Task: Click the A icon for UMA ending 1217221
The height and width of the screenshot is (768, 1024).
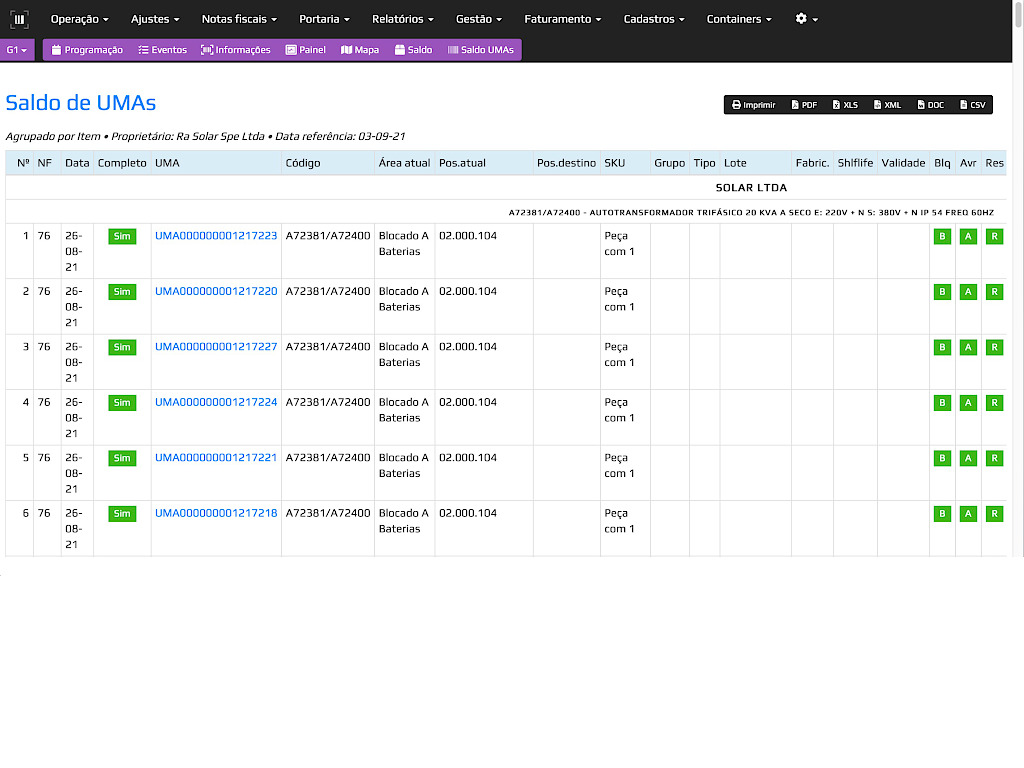Action: (x=968, y=458)
